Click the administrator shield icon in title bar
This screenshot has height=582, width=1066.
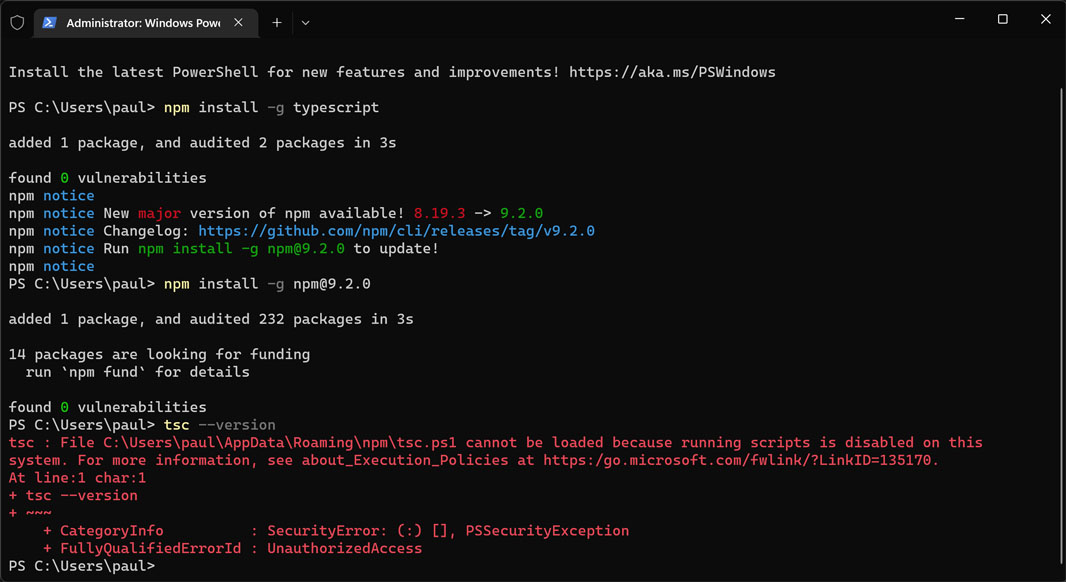[x=16, y=22]
